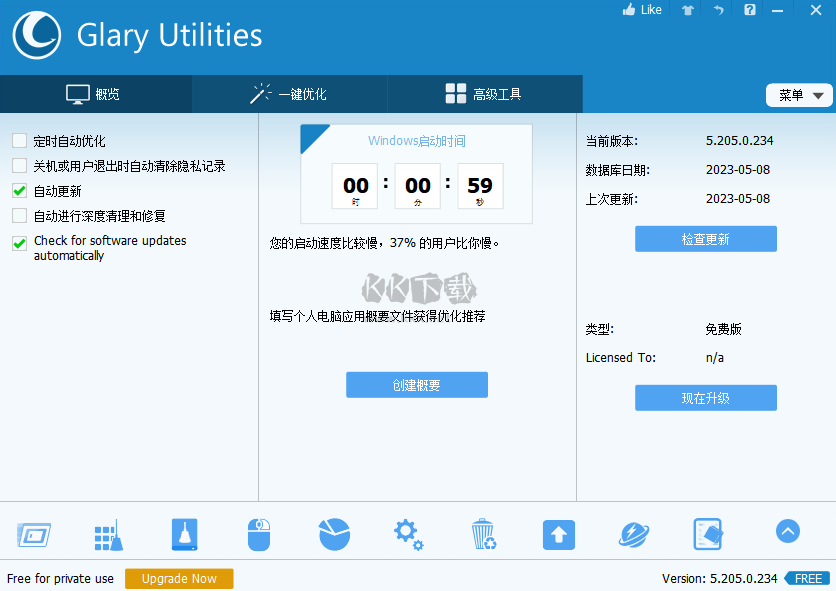Open the context menu manager mouse icon
836x591 pixels.
tap(259, 534)
